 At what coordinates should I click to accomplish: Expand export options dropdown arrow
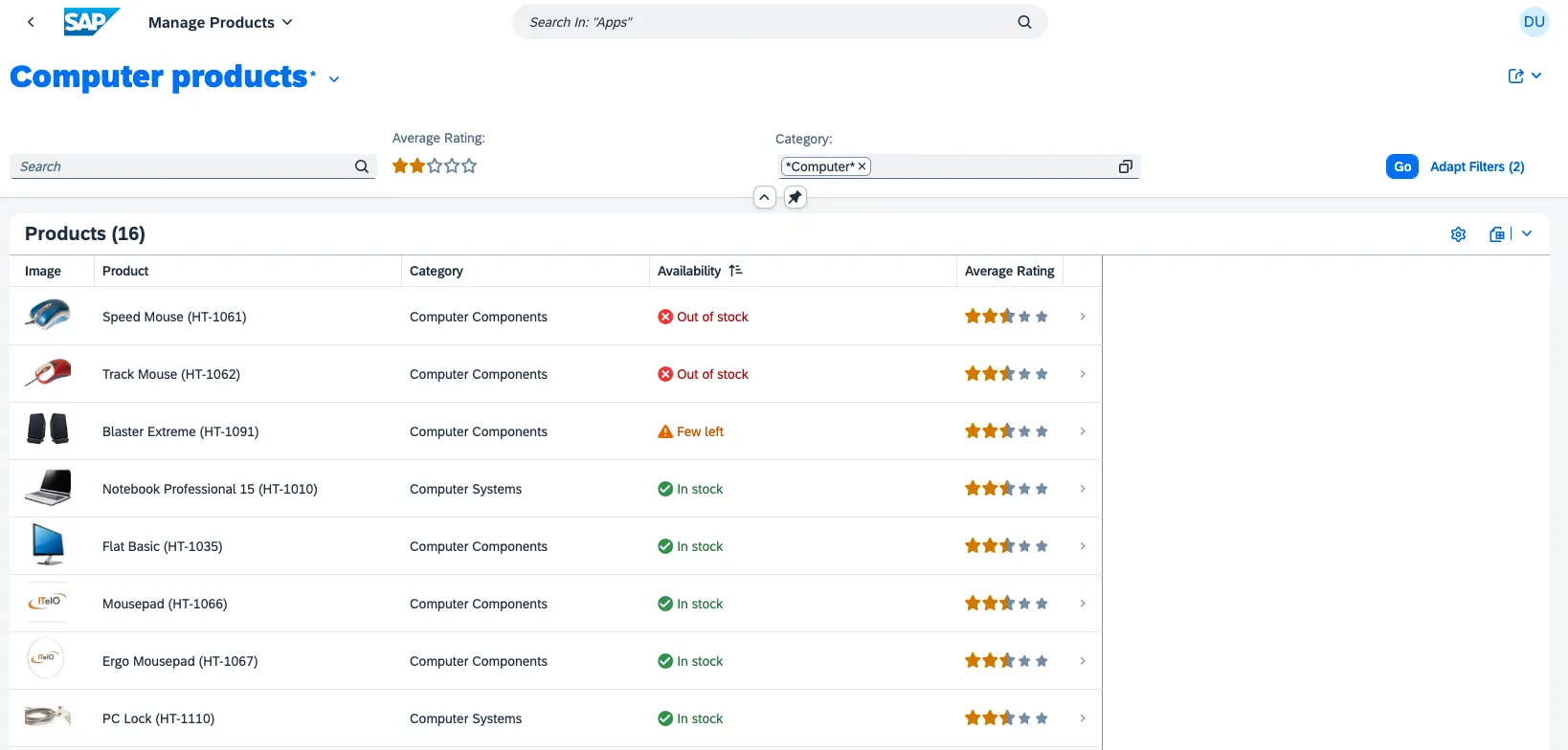coord(1527,234)
